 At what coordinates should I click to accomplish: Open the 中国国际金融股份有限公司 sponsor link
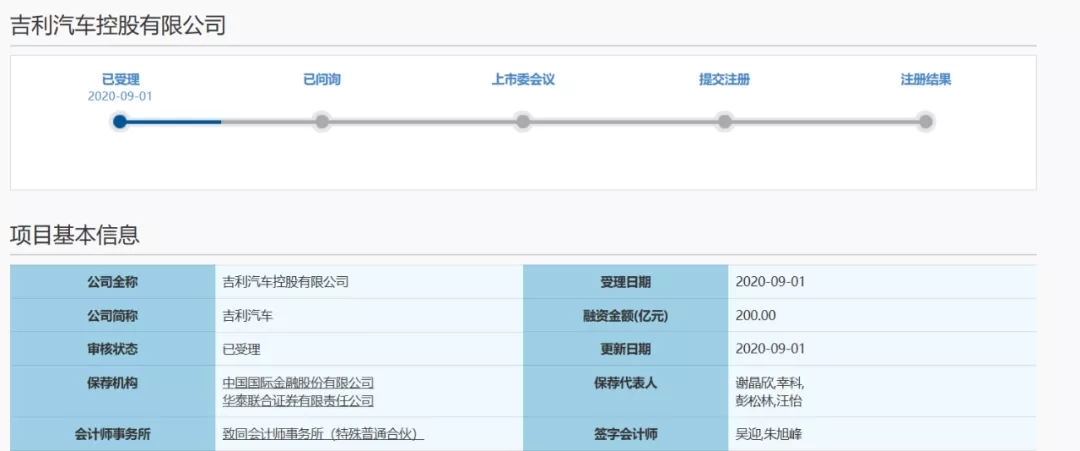click(x=298, y=383)
